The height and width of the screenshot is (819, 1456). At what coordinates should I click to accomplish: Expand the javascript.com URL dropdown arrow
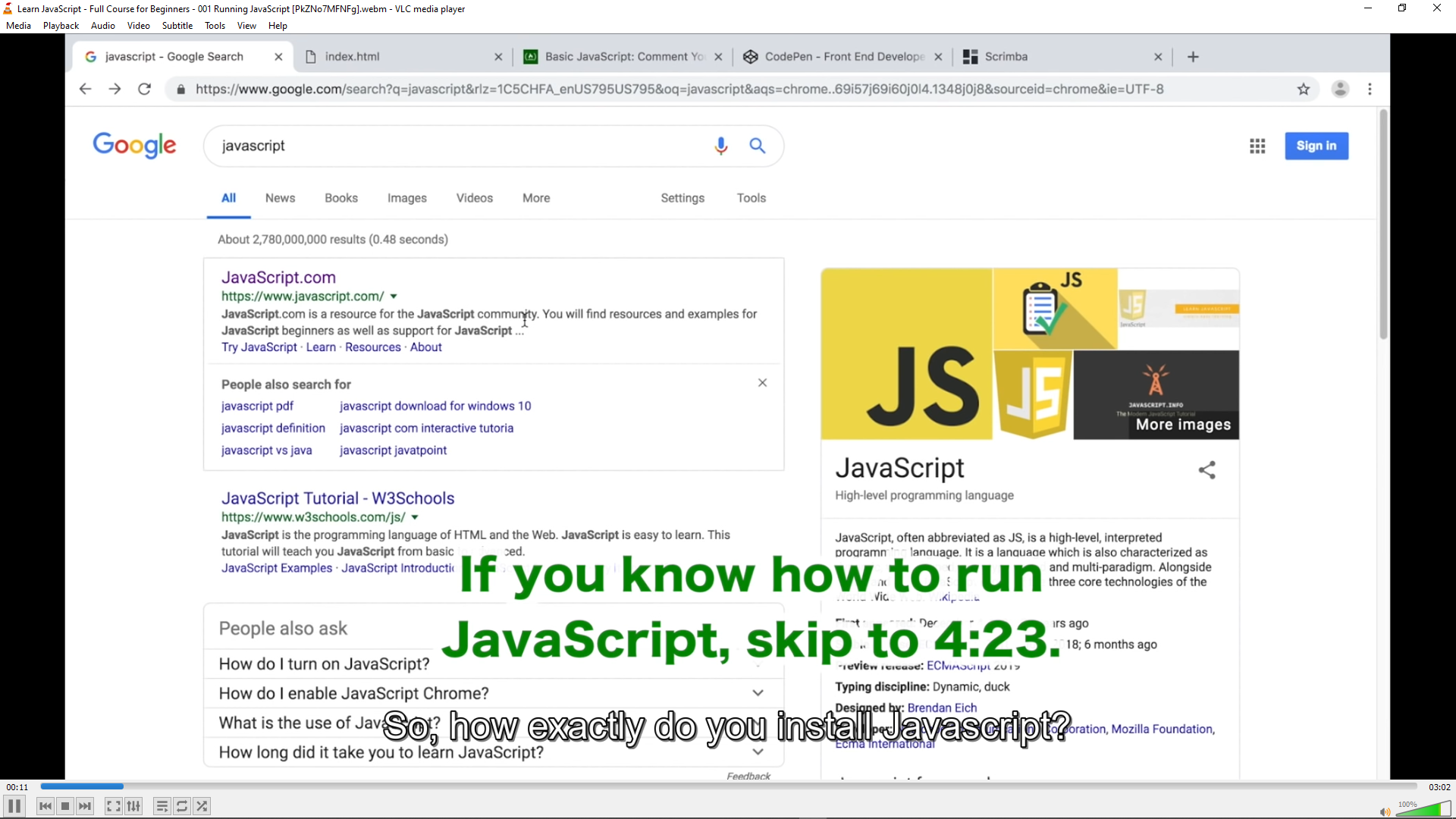click(394, 297)
